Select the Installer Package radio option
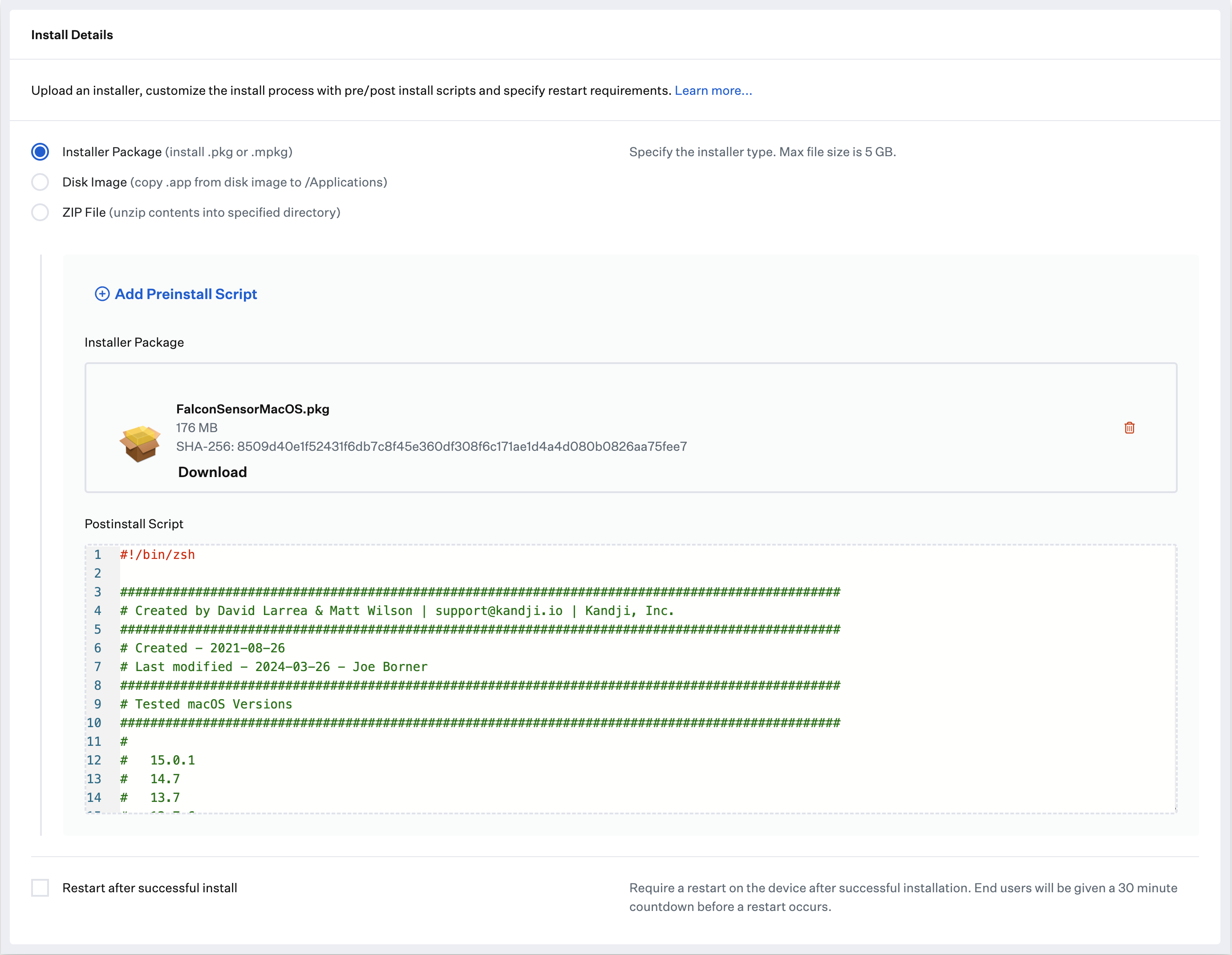 pos(40,152)
